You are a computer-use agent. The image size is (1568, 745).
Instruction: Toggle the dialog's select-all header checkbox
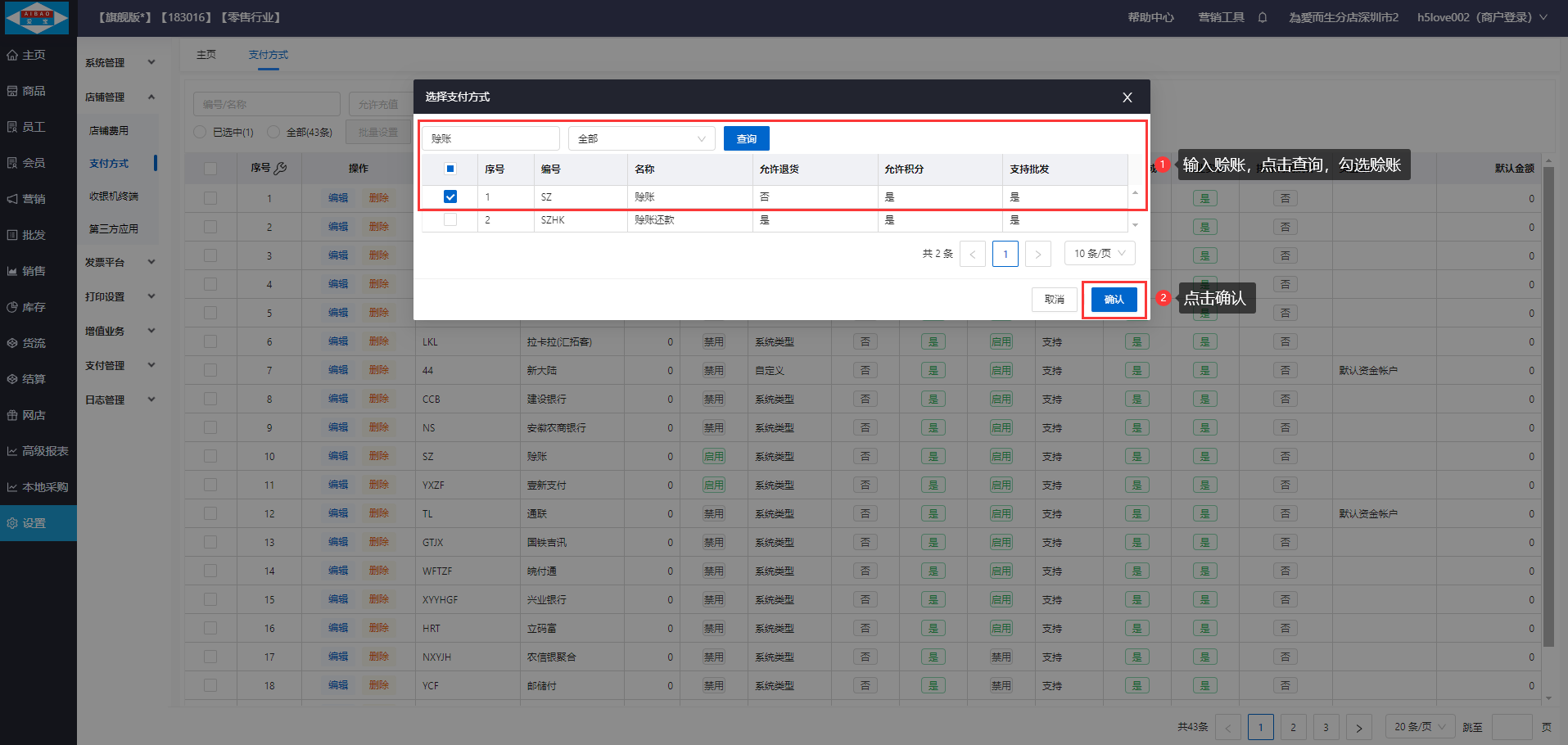[450, 169]
